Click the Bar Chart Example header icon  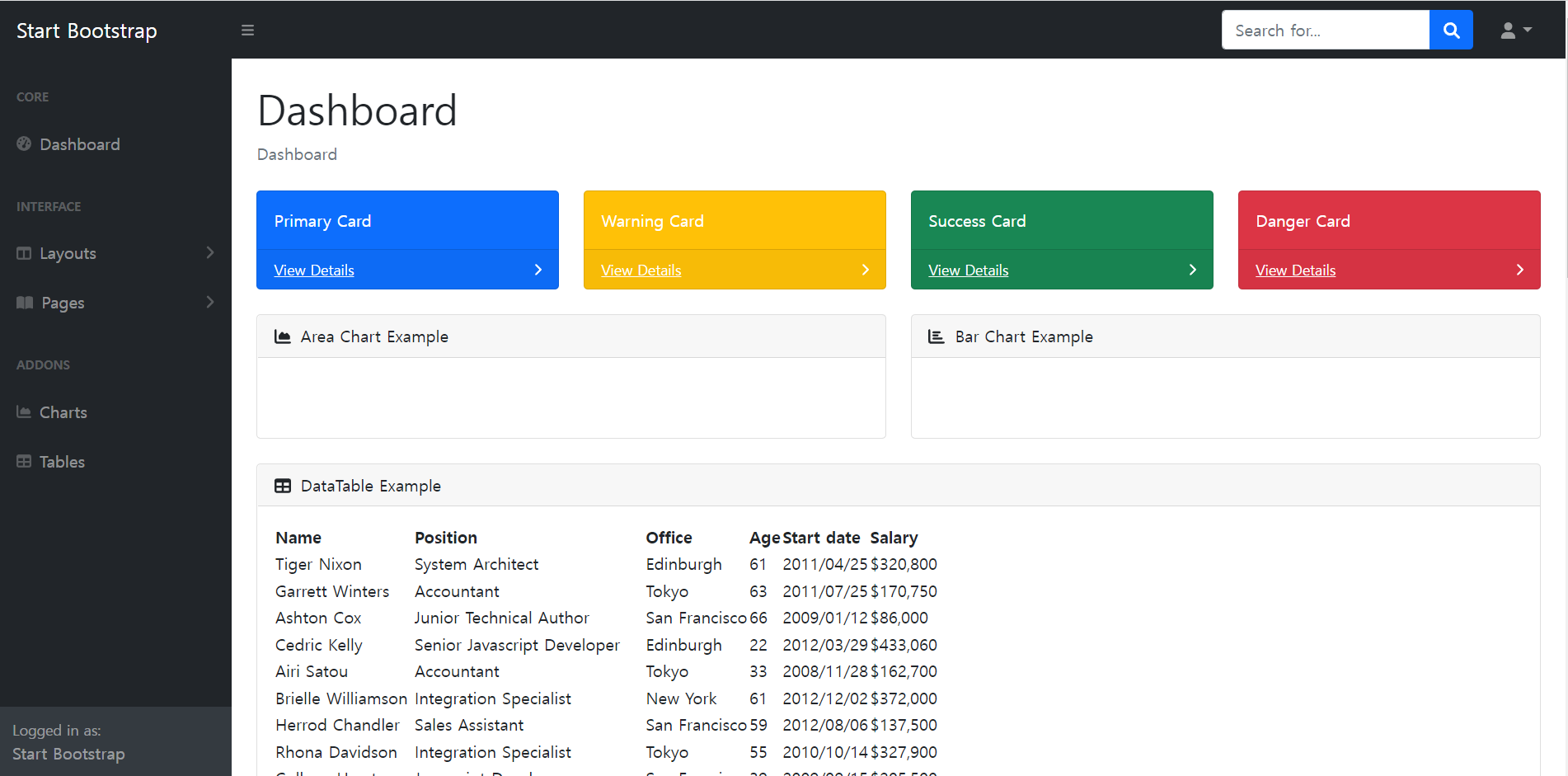(x=936, y=336)
